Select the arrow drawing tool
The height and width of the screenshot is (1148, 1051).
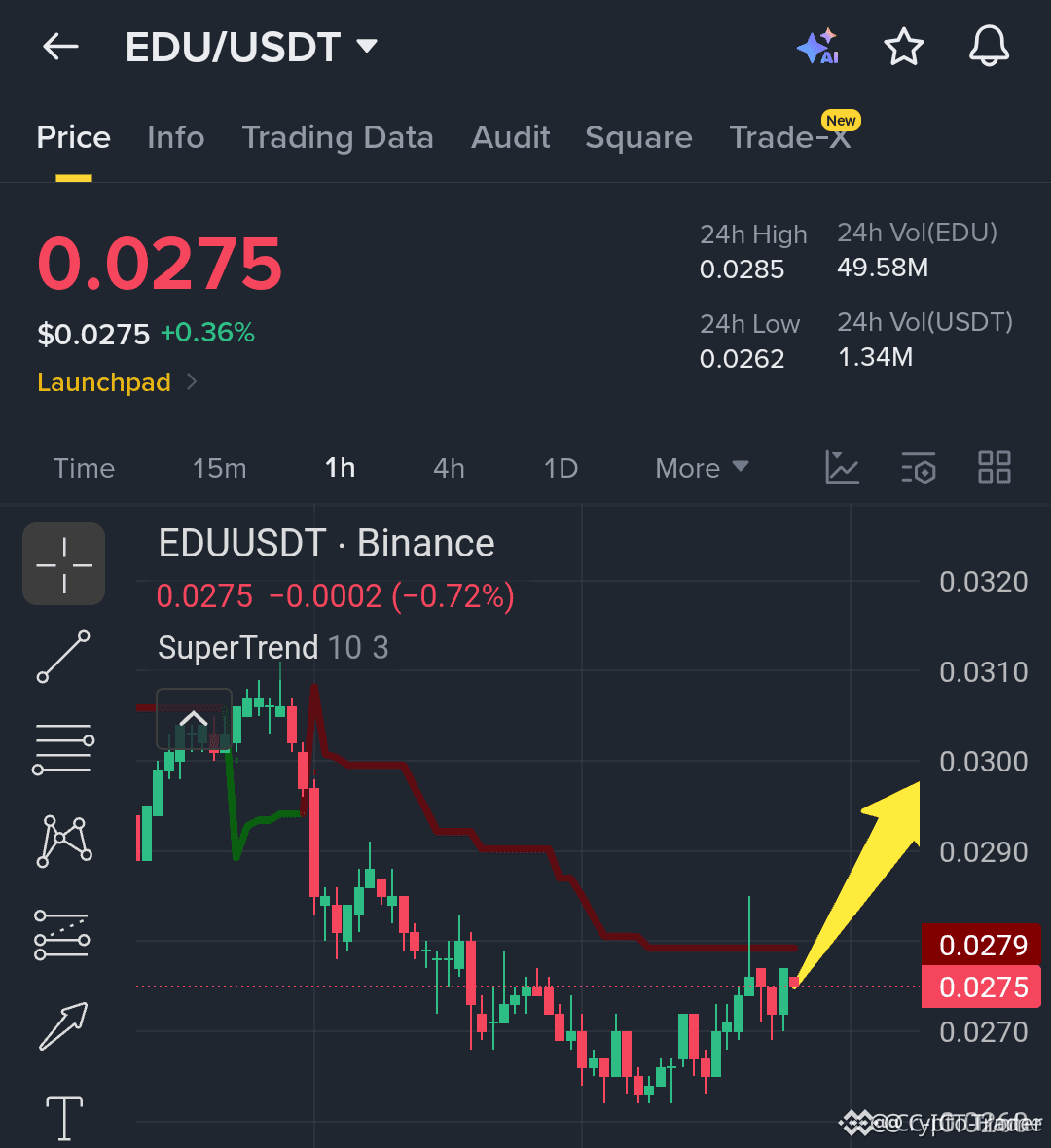pos(63,1026)
